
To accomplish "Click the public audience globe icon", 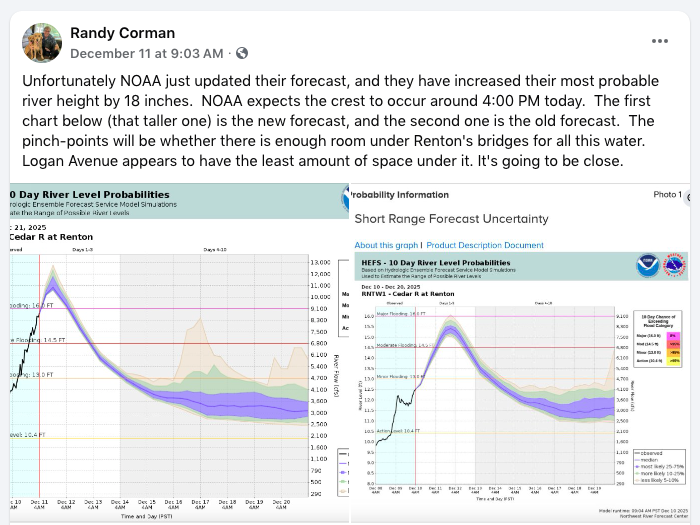I will pos(241,53).
